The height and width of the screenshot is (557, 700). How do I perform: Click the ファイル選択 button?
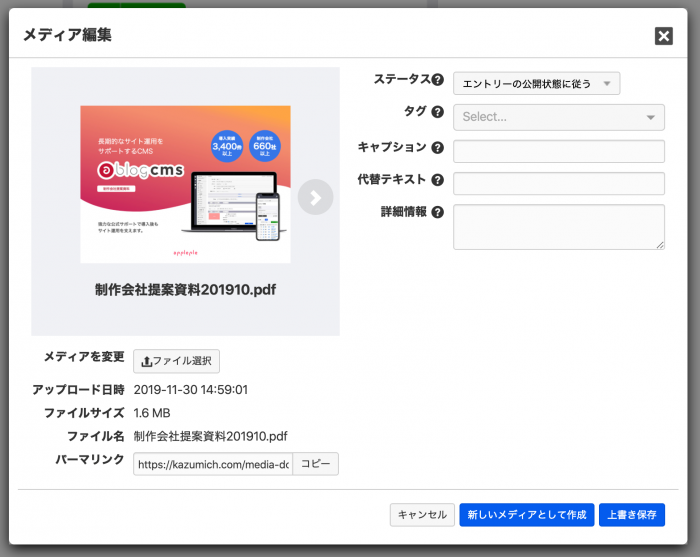point(176,361)
